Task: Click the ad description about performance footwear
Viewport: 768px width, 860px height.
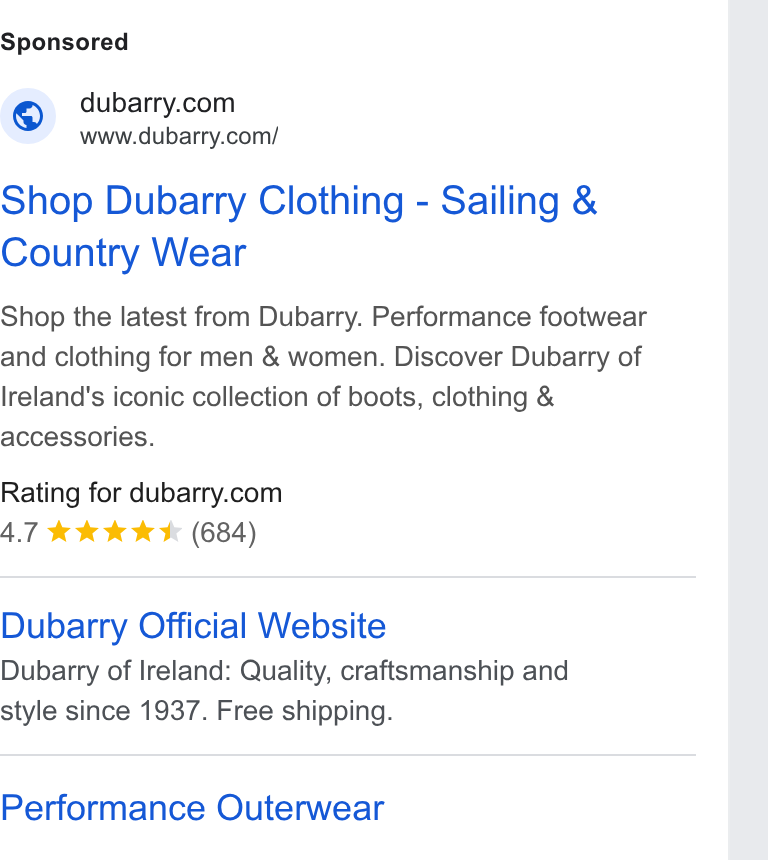Action: pos(324,377)
